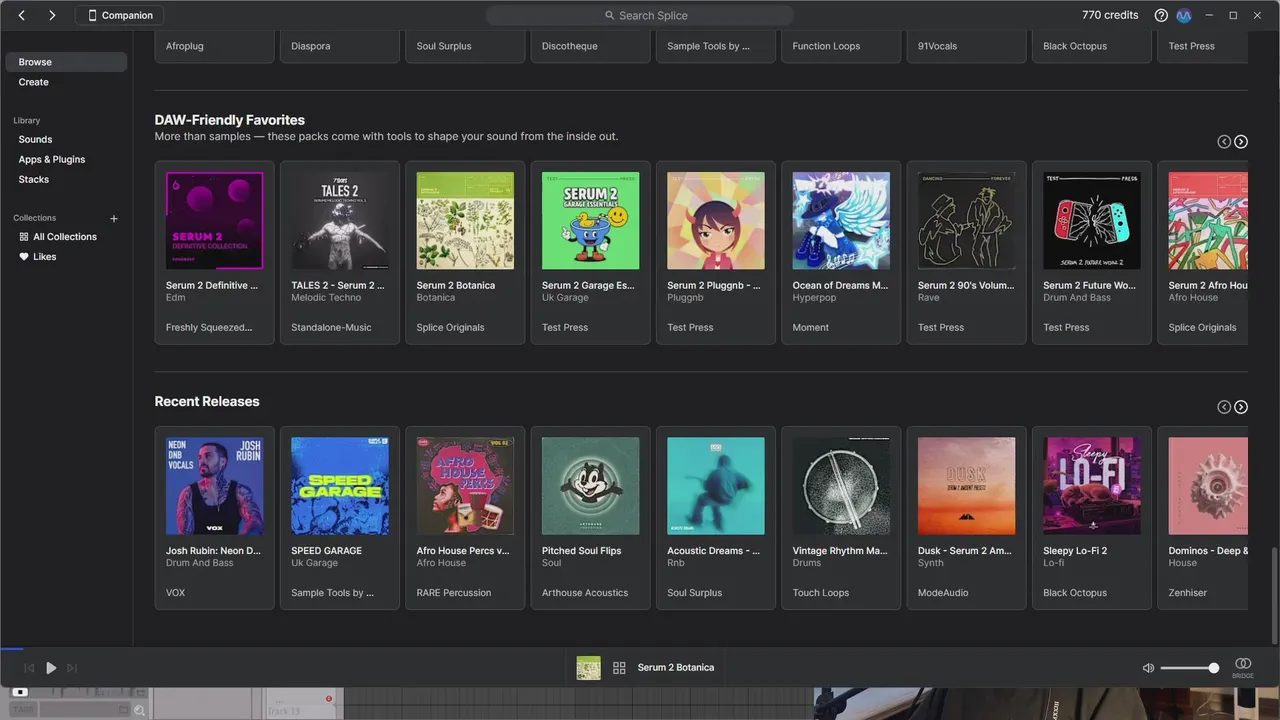Check the 770 credits balance

tap(1110, 15)
